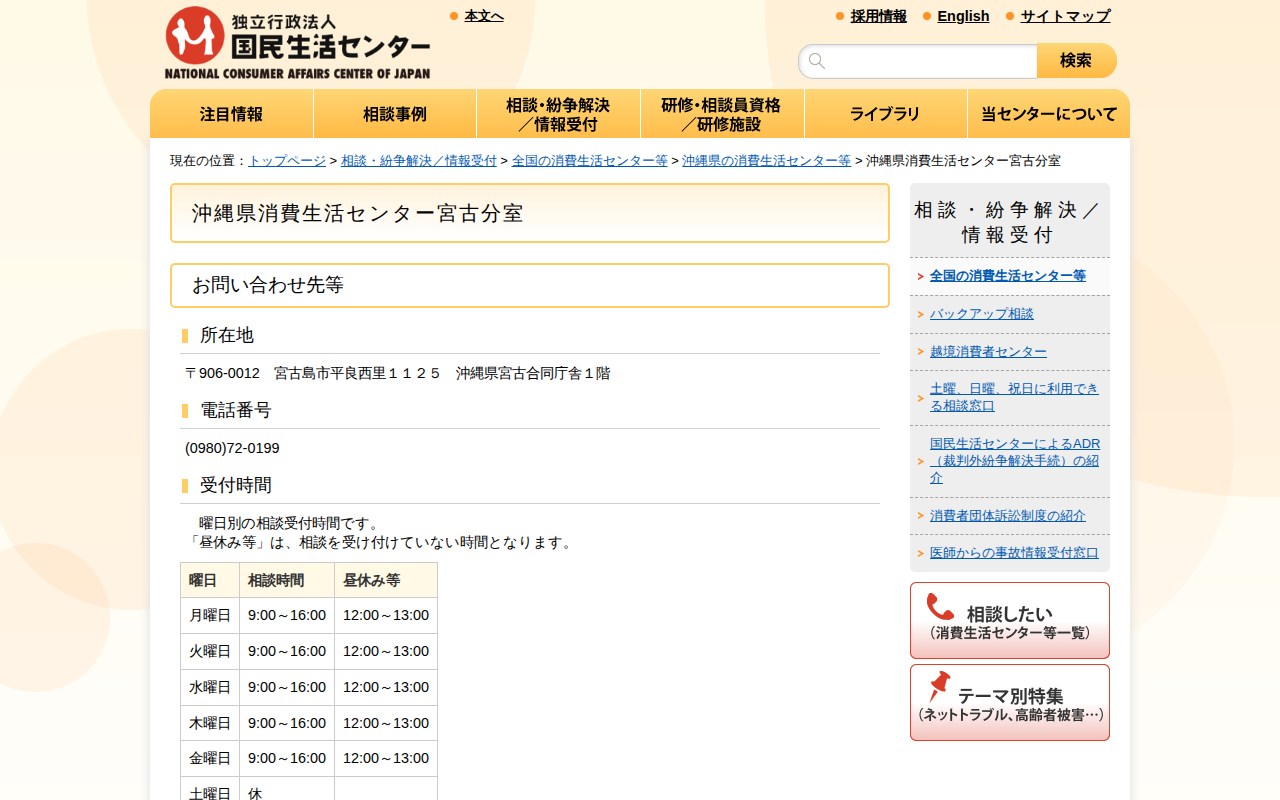Switch to 相談・紛争解決／情報受付 tab
Image resolution: width=1280 pixels, height=800 pixels.
coord(558,113)
